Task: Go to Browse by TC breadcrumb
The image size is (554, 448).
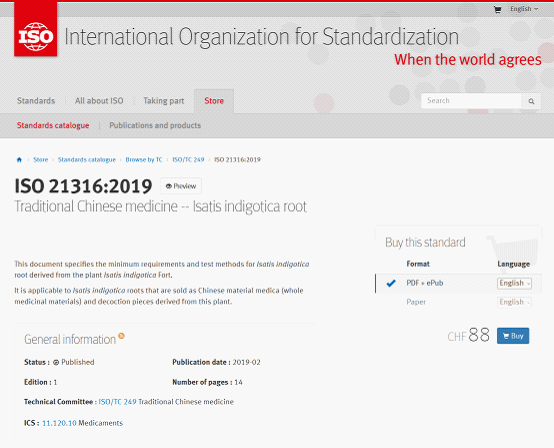Action: [144, 160]
